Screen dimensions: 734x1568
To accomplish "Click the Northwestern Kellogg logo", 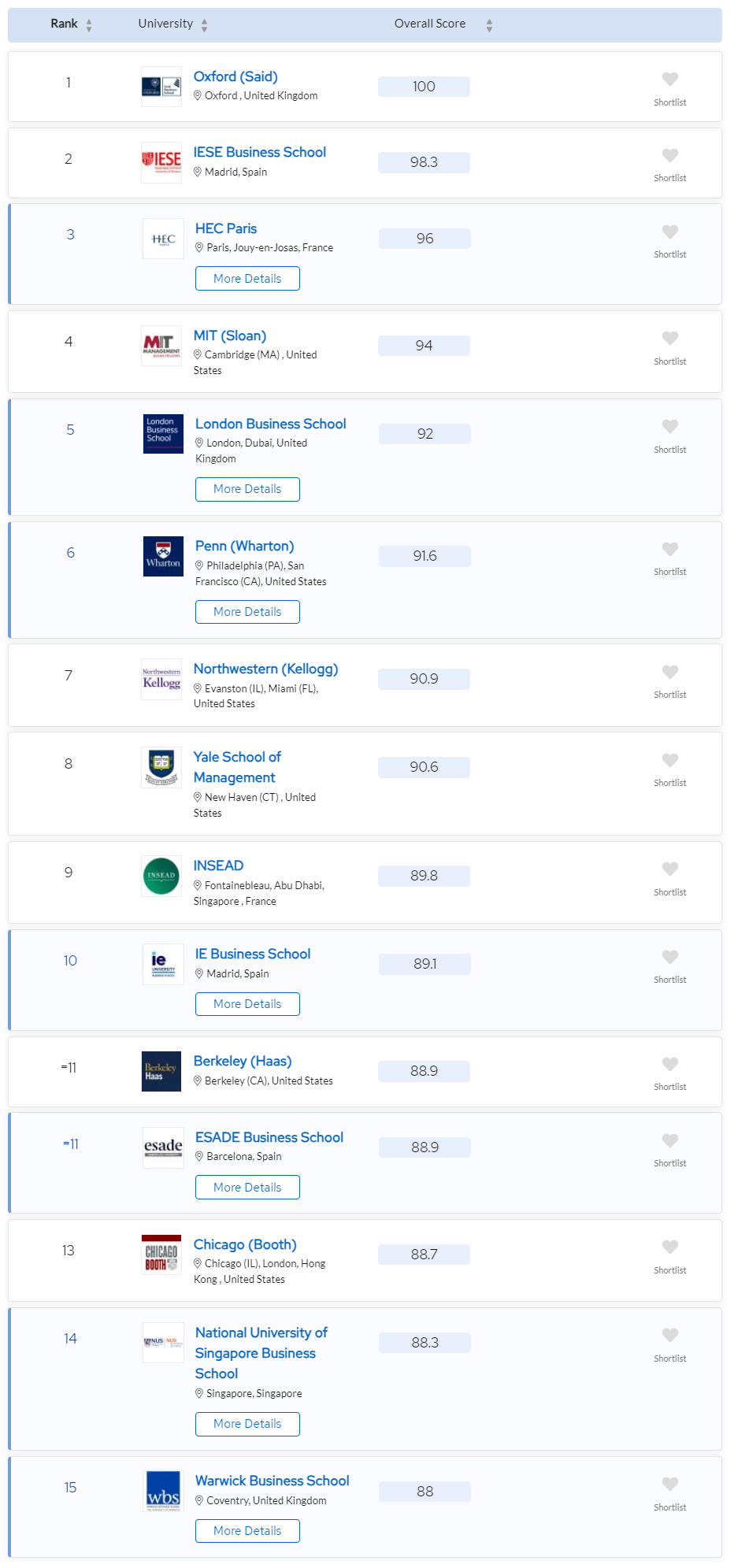I will click(x=161, y=679).
